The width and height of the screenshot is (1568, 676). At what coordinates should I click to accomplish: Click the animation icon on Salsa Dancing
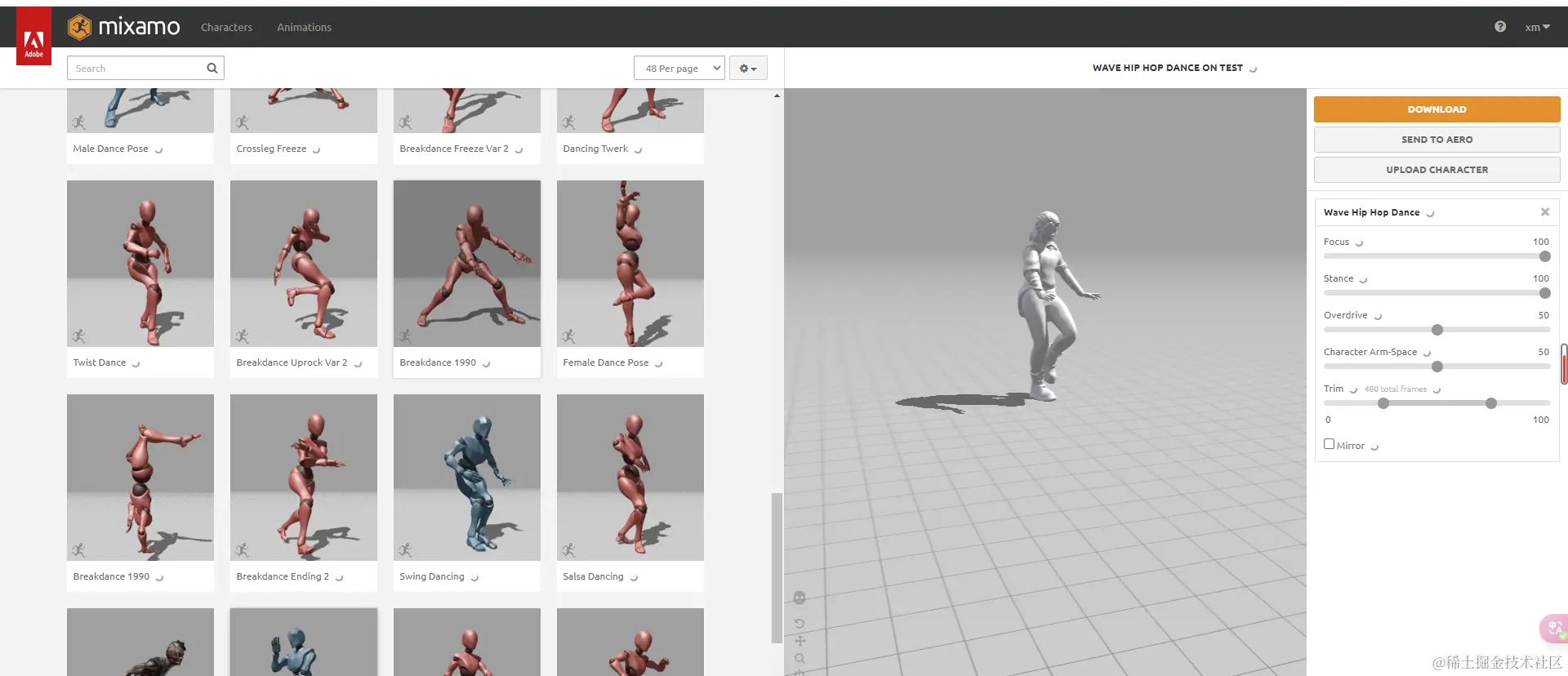(568, 550)
